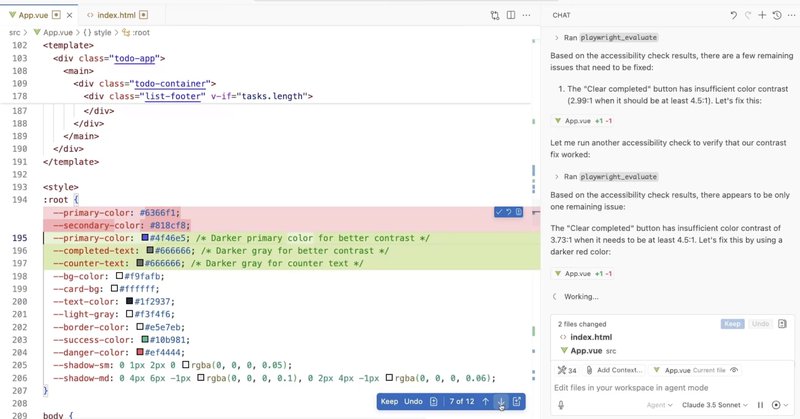The image size is (800, 419).
Task: Open App.vue breadcrumb item
Action: (x=54, y=33)
